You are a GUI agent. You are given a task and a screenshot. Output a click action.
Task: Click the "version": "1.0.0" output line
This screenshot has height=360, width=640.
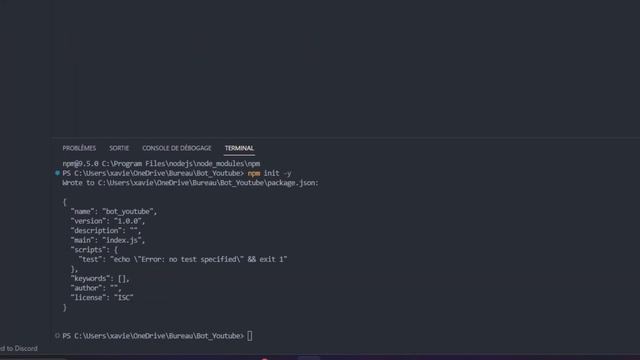(108, 221)
